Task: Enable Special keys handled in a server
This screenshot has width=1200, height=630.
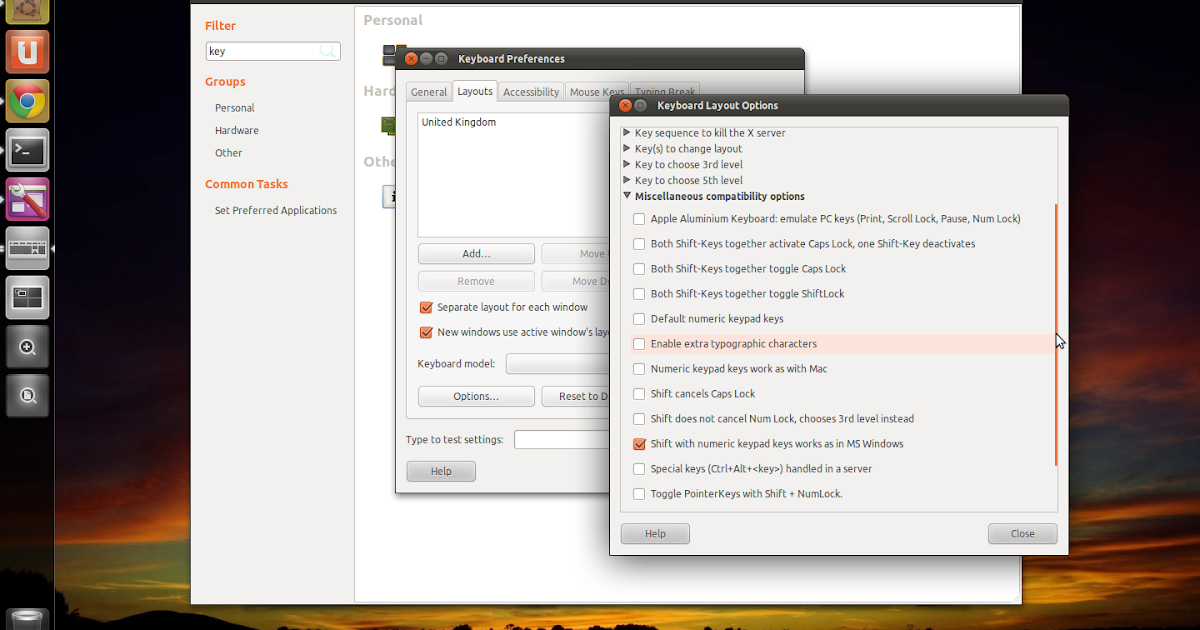Action: point(639,469)
